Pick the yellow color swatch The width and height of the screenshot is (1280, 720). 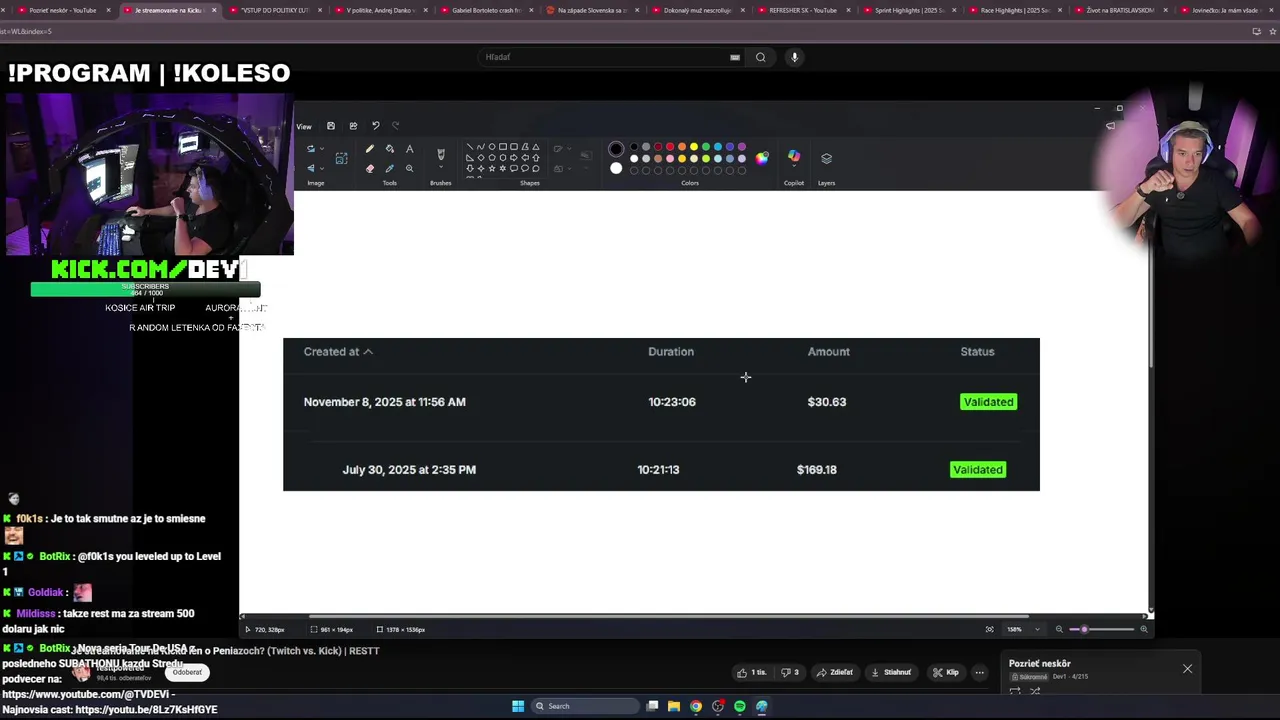pos(694,147)
